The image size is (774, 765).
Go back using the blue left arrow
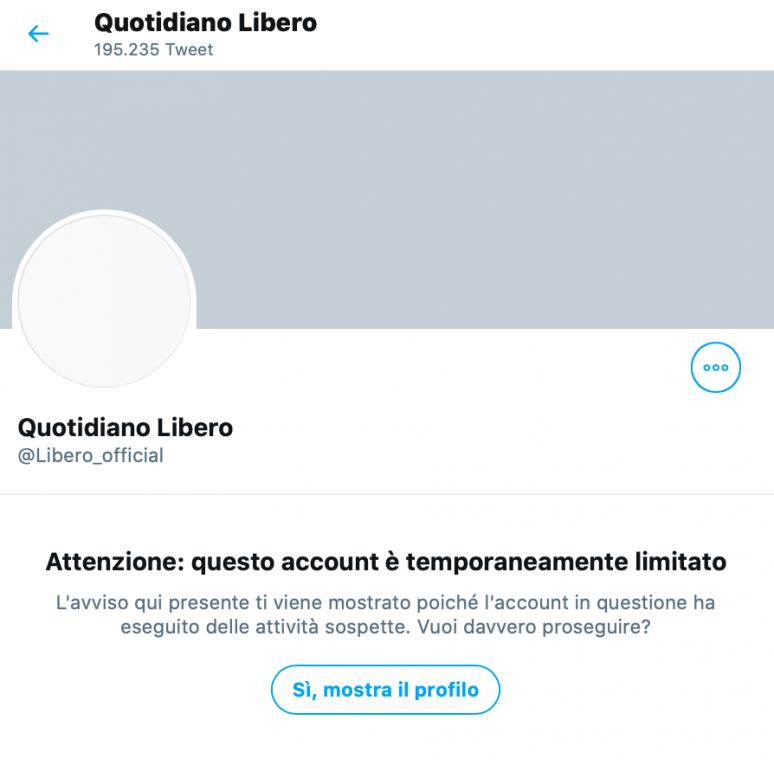pyautogui.click(x=39, y=34)
